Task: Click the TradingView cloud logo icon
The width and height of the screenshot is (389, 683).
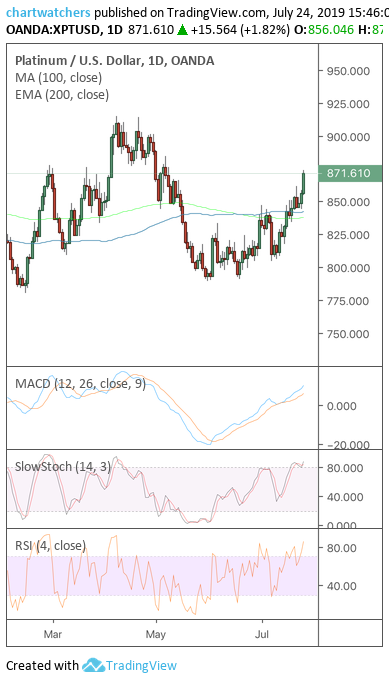Action: tap(93, 665)
